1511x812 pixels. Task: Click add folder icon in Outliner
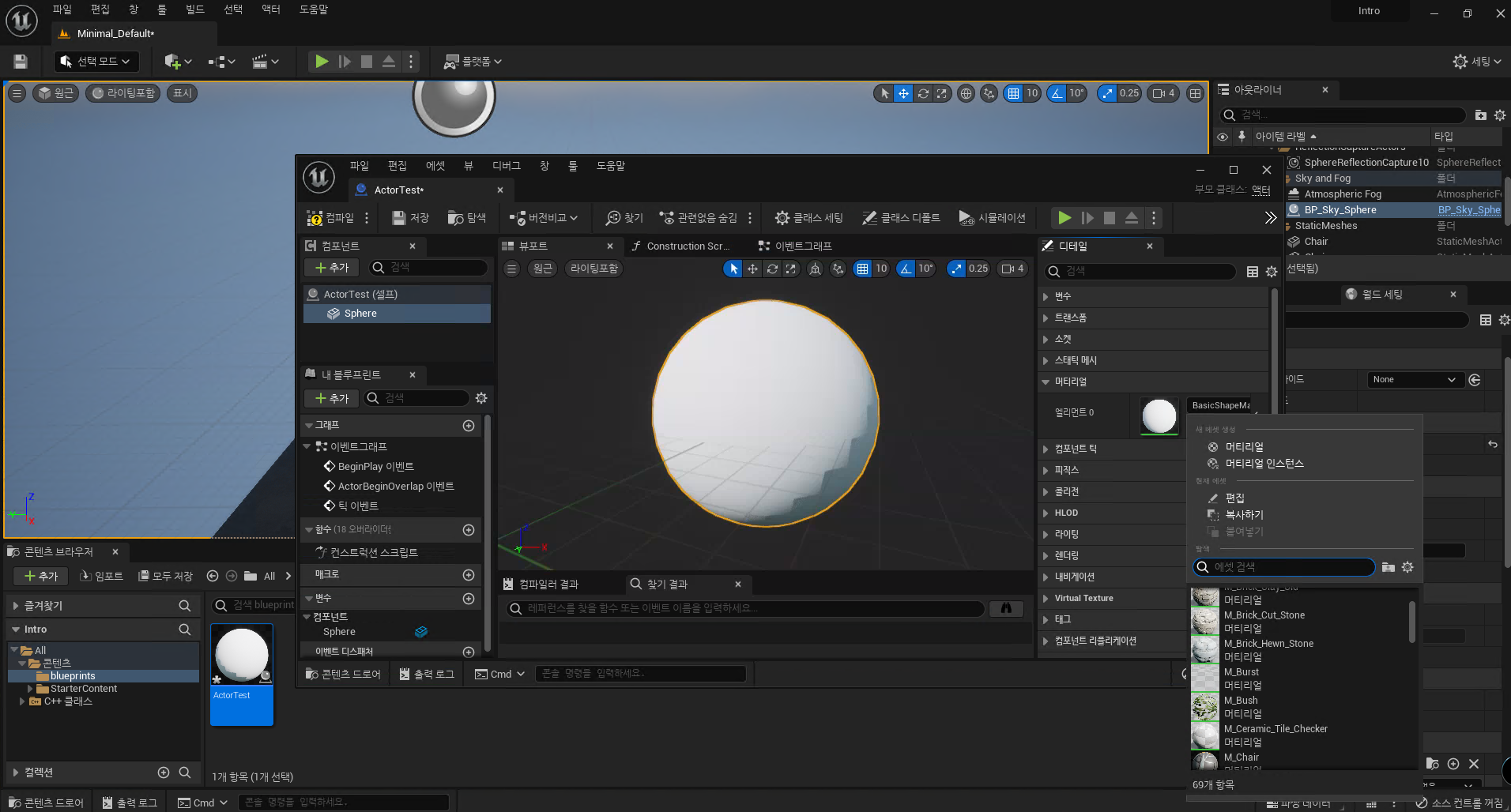point(1481,115)
